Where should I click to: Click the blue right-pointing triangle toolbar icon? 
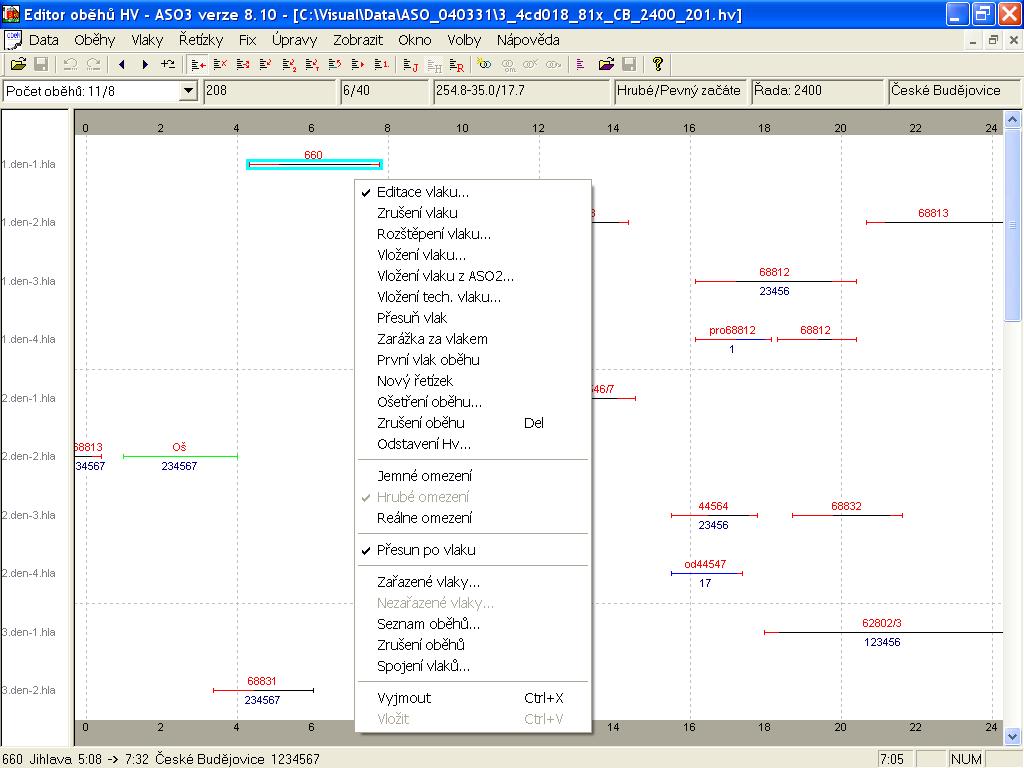(145, 64)
